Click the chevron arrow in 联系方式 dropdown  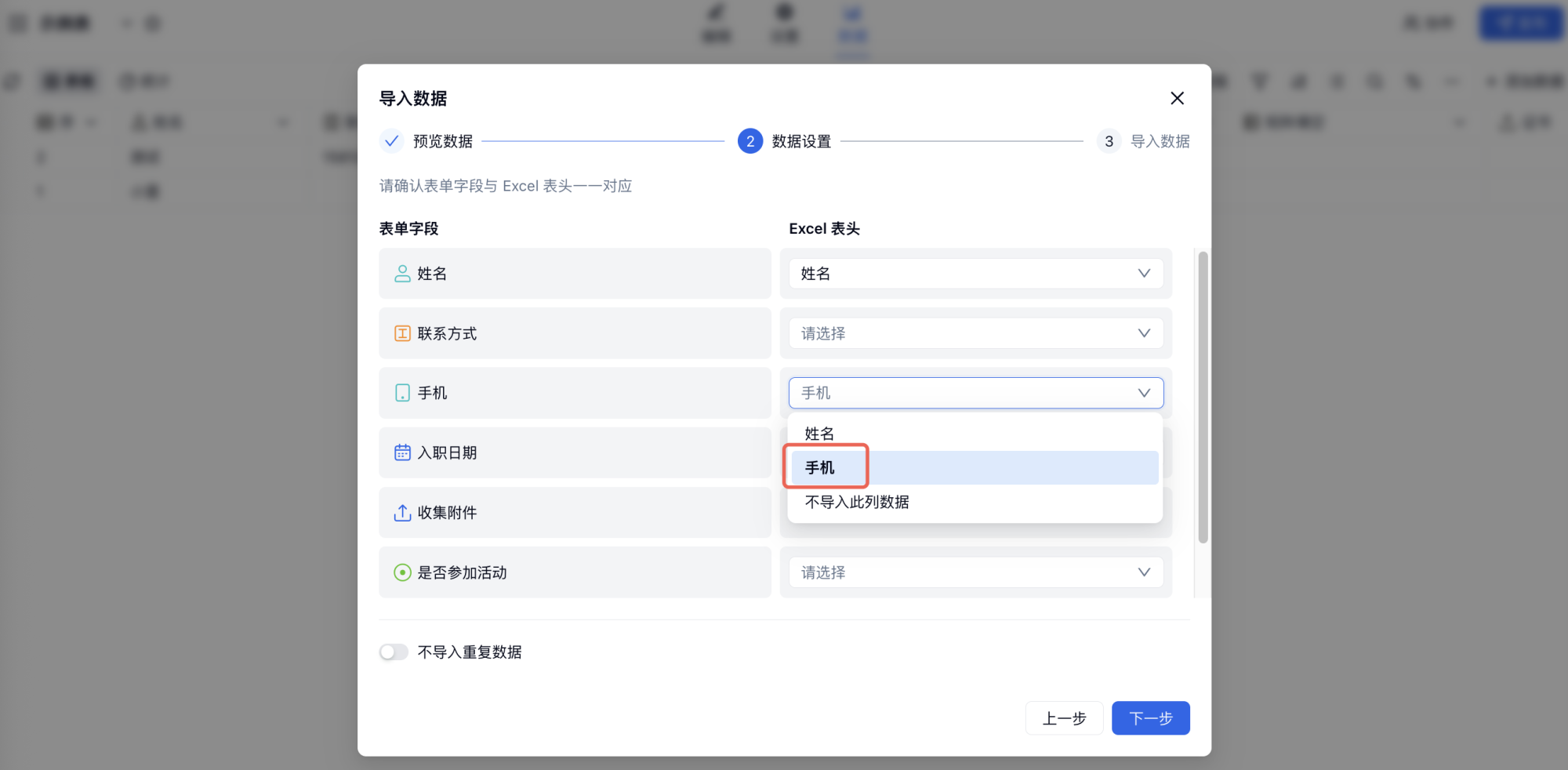pos(1144,333)
